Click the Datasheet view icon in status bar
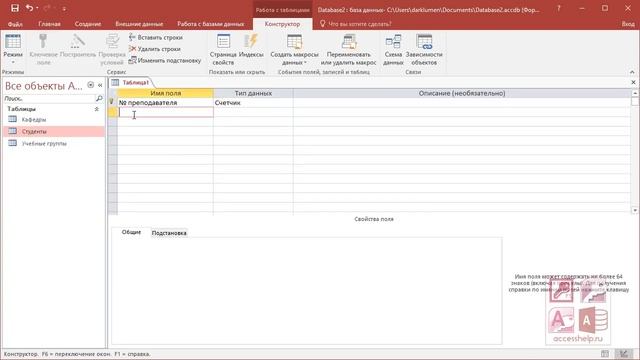Viewport: 640px width, 360px height. click(605, 354)
